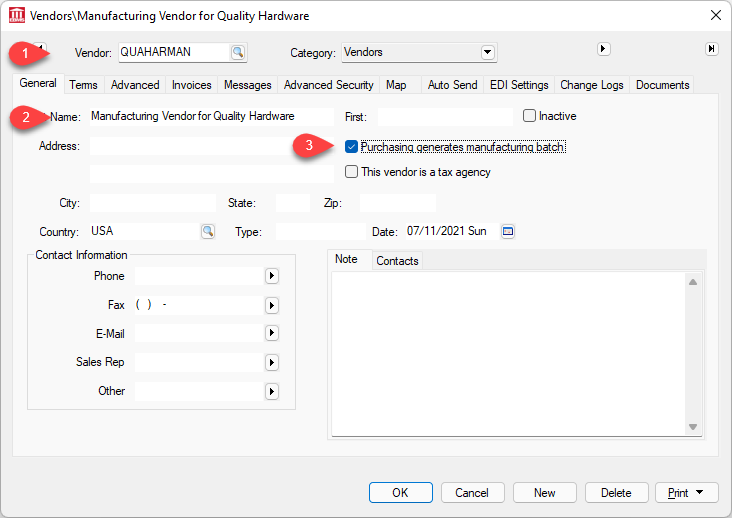732x518 pixels.
Task: Click the Type input field
Action: [x=321, y=231]
